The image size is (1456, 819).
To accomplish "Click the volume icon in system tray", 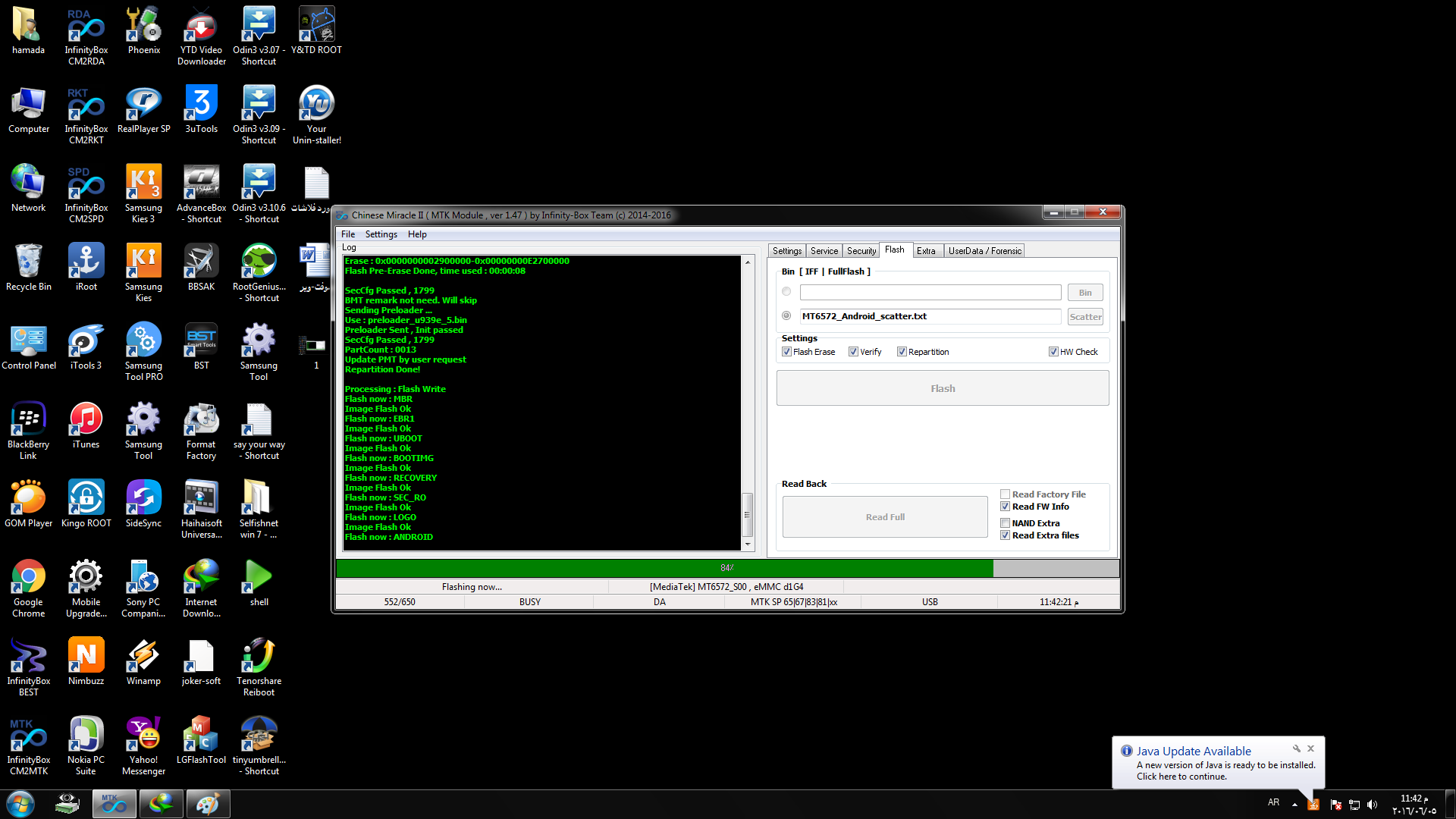I will 1372,805.
